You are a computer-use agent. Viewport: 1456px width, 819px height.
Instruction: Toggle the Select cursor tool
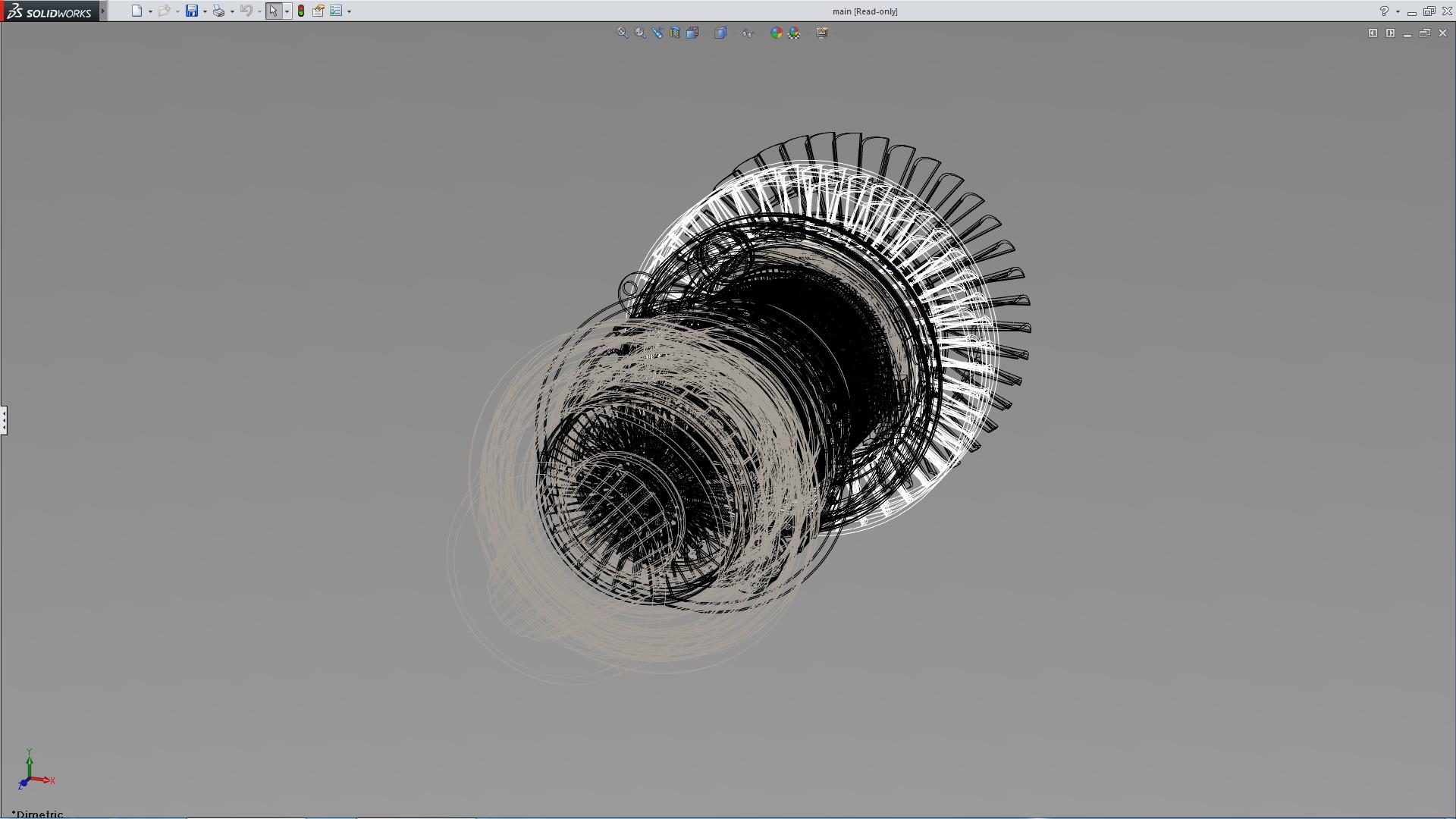click(274, 11)
